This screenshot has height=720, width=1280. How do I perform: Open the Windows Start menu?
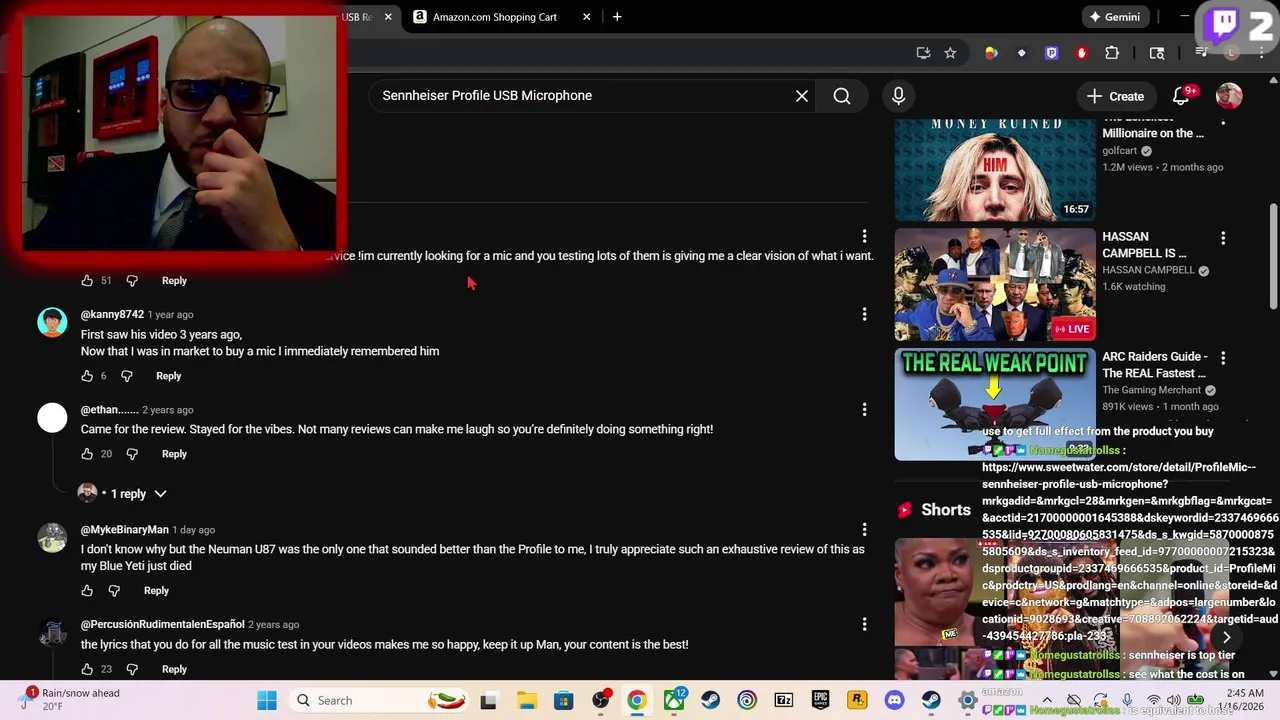click(267, 700)
